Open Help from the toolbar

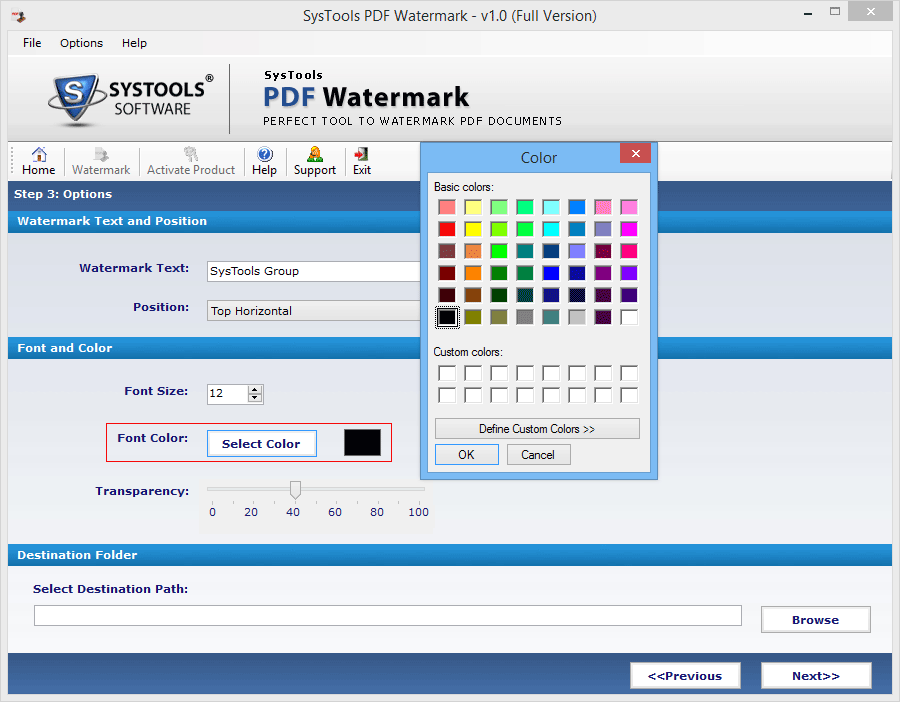(265, 161)
